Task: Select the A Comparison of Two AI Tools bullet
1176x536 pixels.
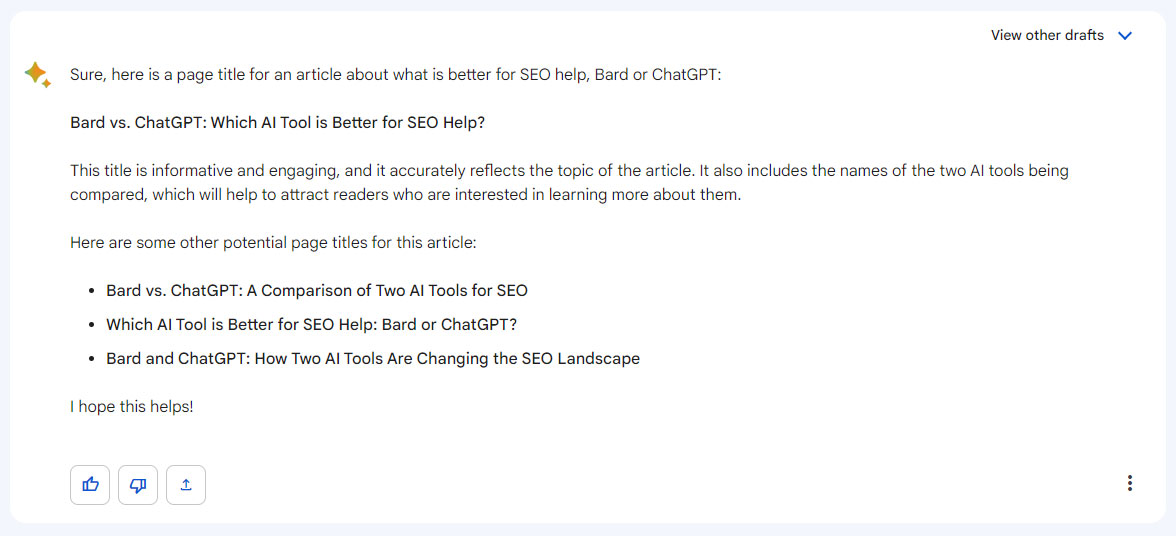Action: [x=317, y=290]
